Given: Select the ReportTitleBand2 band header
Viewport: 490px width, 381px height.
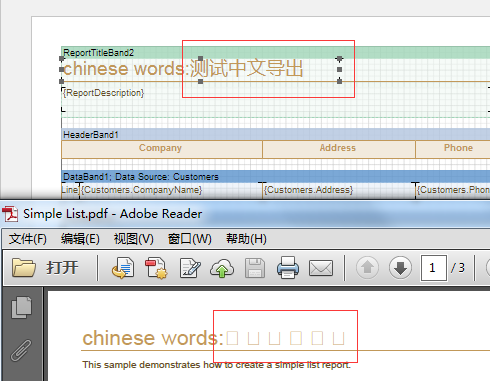Looking at the screenshot, I should [x=275, y=53].
